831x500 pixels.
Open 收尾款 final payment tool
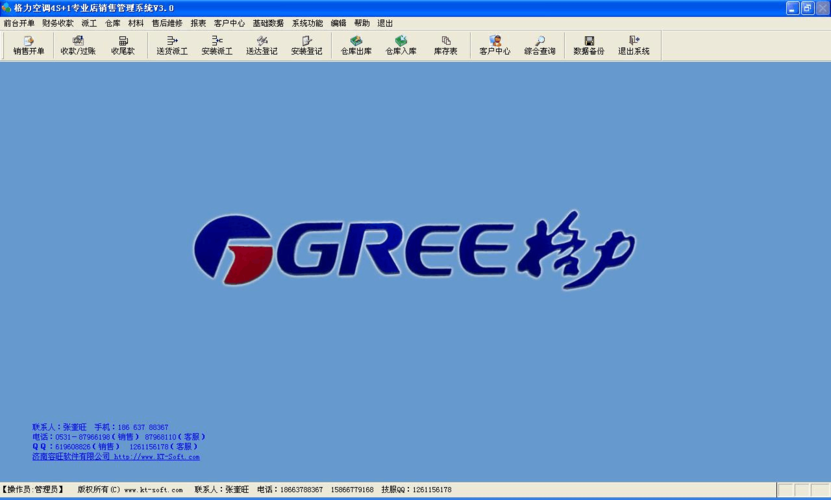122,45
